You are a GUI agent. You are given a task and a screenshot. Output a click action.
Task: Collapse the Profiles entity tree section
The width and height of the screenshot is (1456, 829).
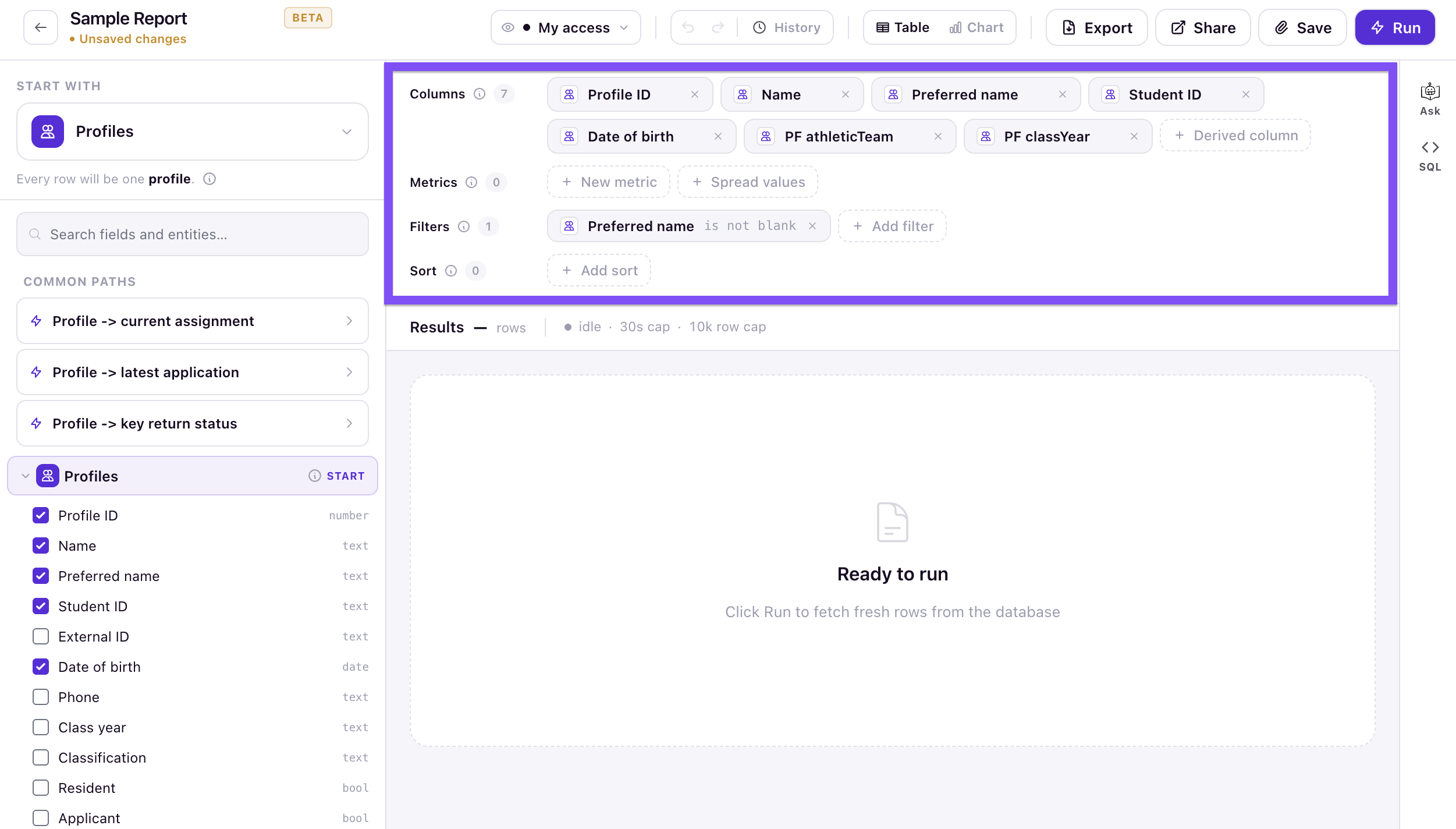(26, 476)
